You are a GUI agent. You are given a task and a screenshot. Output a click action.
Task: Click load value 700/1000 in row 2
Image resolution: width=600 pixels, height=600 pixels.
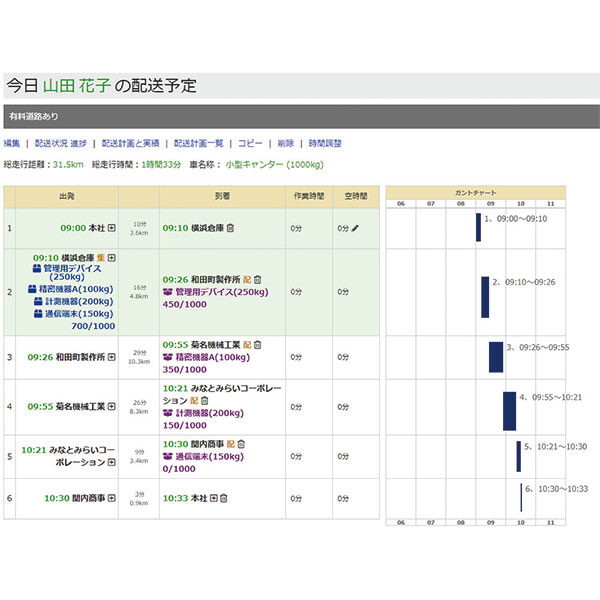coord(93,326)
